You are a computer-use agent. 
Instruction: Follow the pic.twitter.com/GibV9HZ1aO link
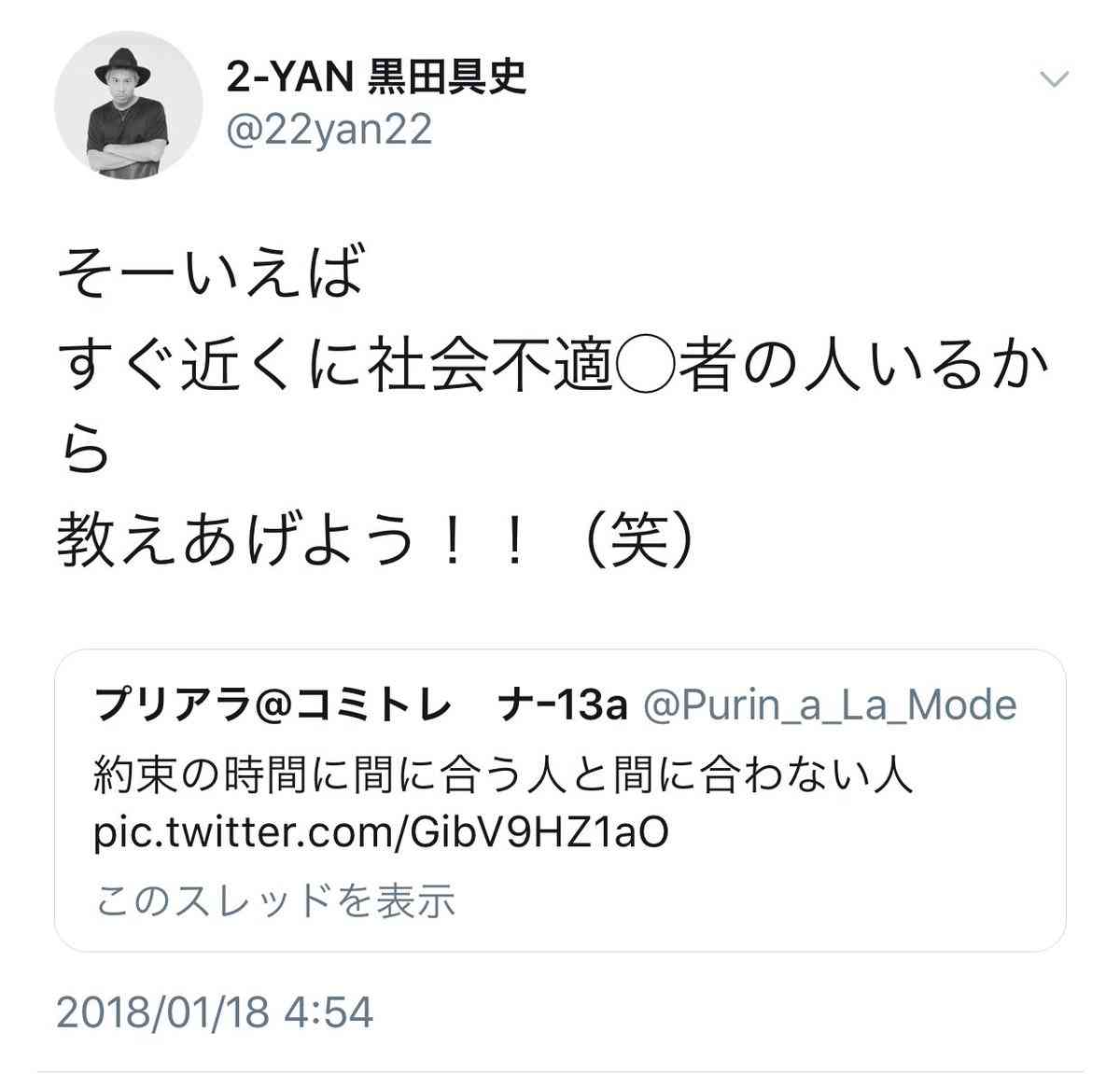(381, 832)
